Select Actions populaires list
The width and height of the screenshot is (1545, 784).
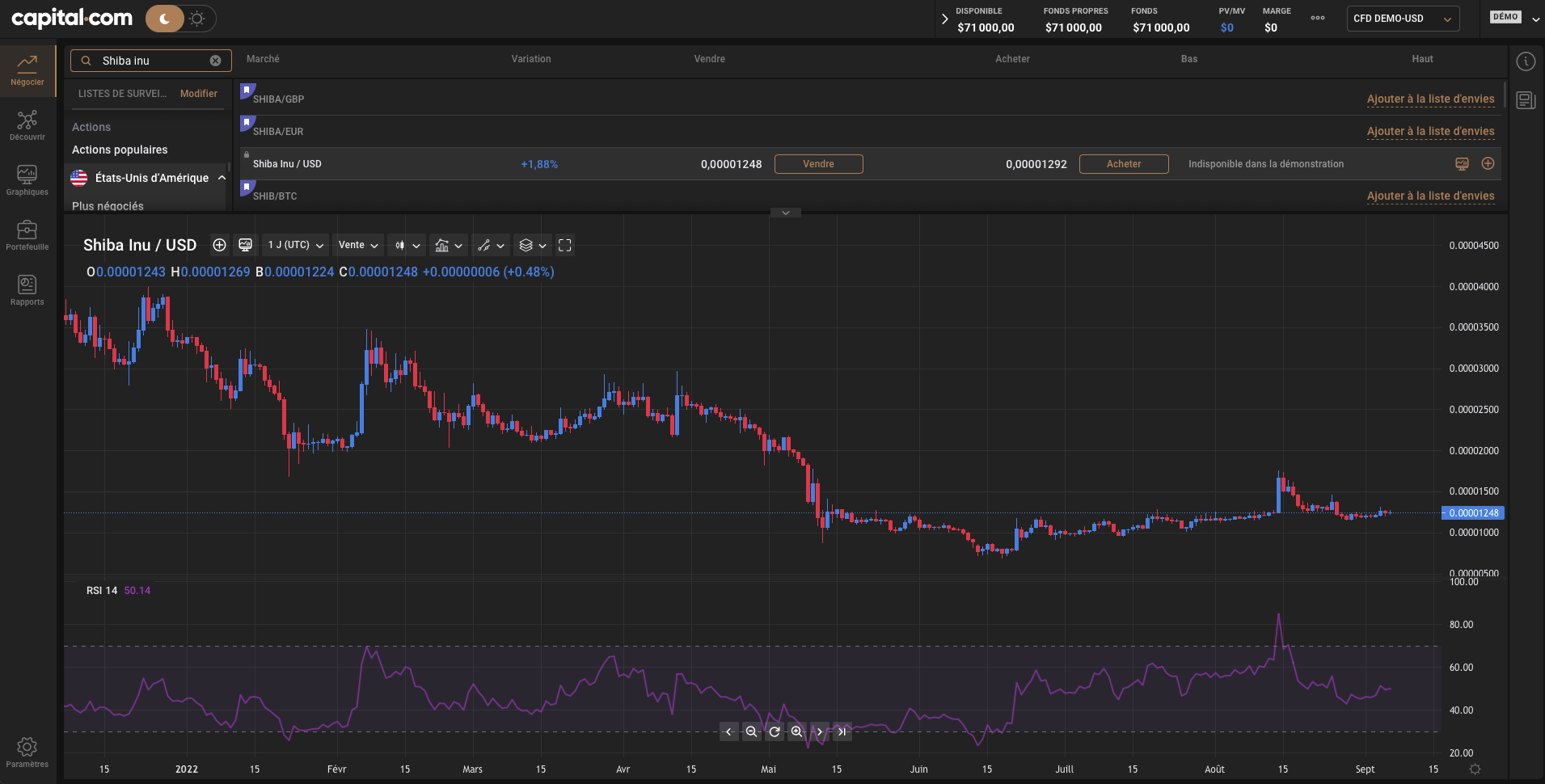[120, 150]
